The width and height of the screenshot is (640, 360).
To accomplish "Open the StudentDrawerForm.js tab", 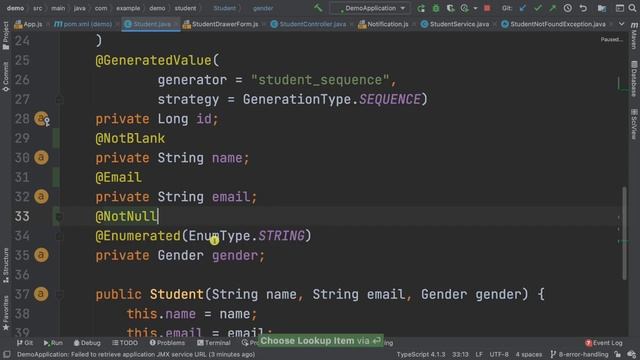I will [x=221, y=24].
